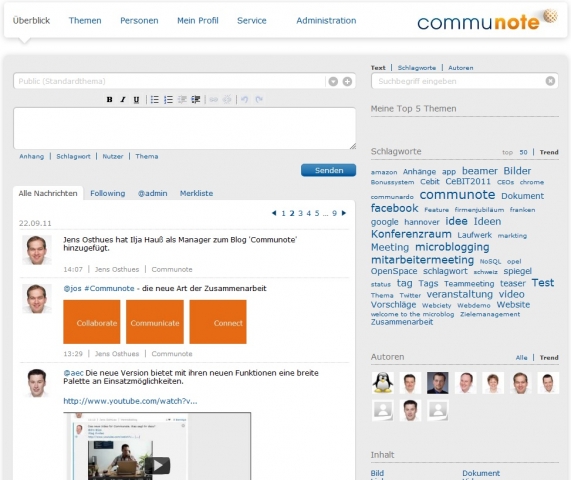Image resolution: width=571 pixels, height=480 pixels.
Task: Click the Schlagwort link below editor
Action: (73, 156)
